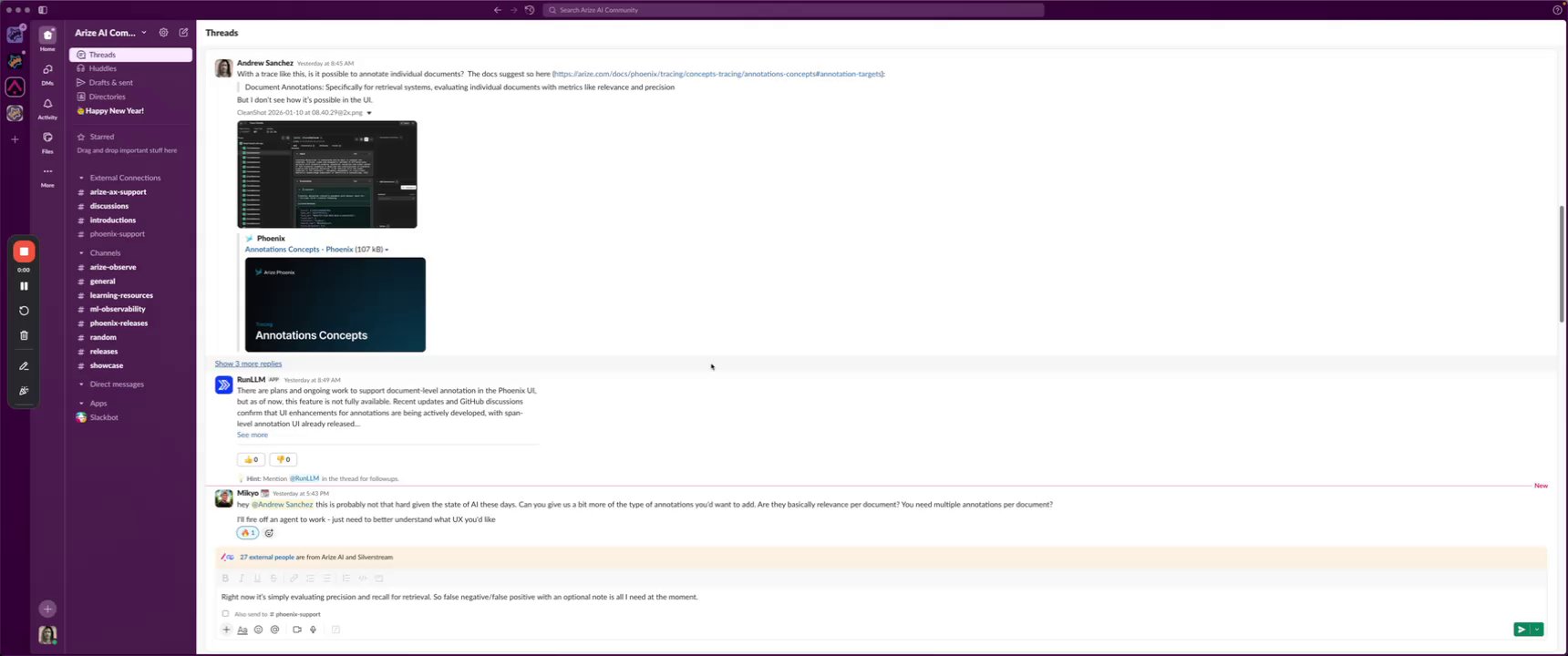Open the Files view
The height and width of the screenshot is (656, 1568).
click(x=47, y=141)
